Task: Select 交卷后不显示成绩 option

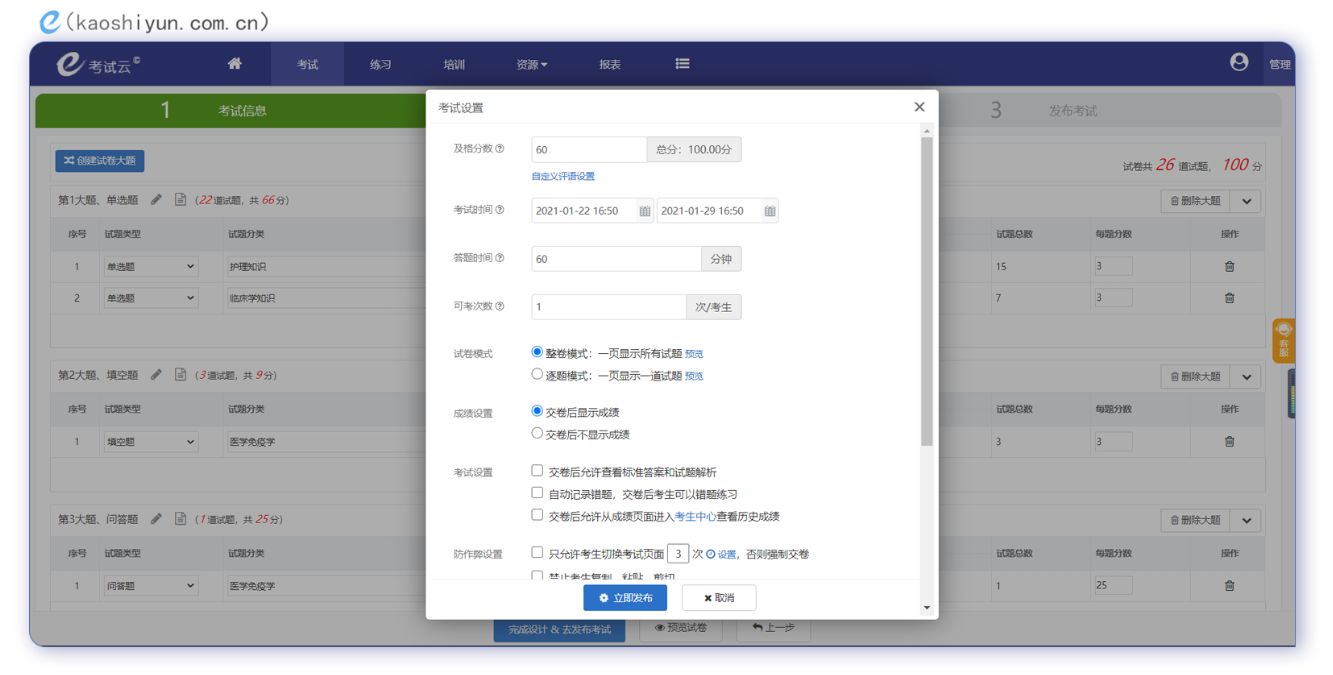Action: (538, 434)
